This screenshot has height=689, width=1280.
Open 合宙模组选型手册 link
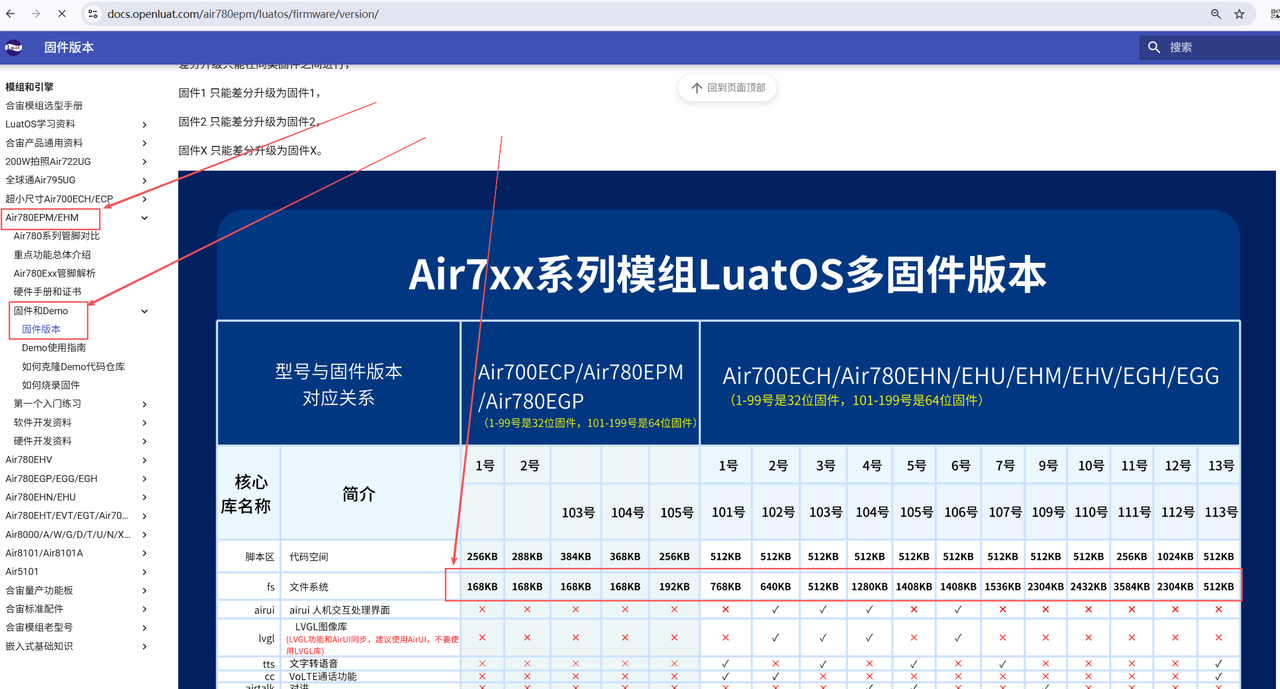(x=44, y=106)
